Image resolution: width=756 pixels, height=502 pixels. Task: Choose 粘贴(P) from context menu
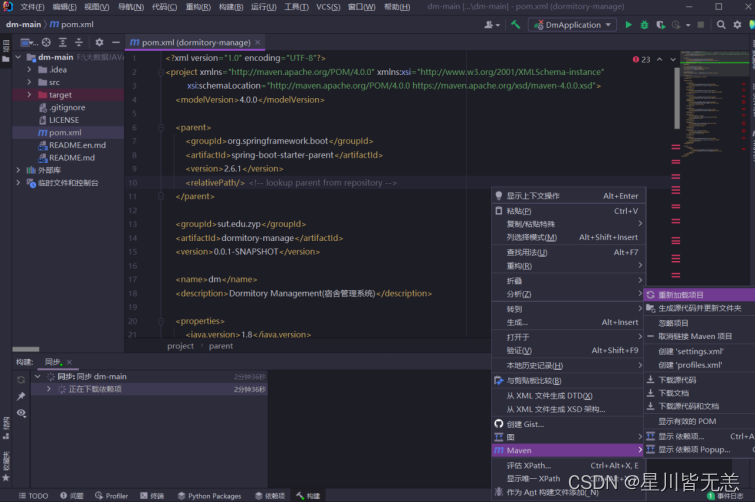point(568,211)
